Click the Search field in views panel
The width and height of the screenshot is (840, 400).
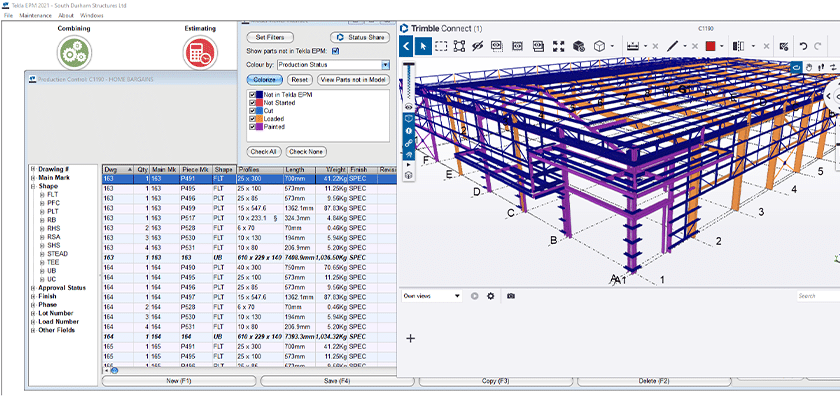coord(818,296)
